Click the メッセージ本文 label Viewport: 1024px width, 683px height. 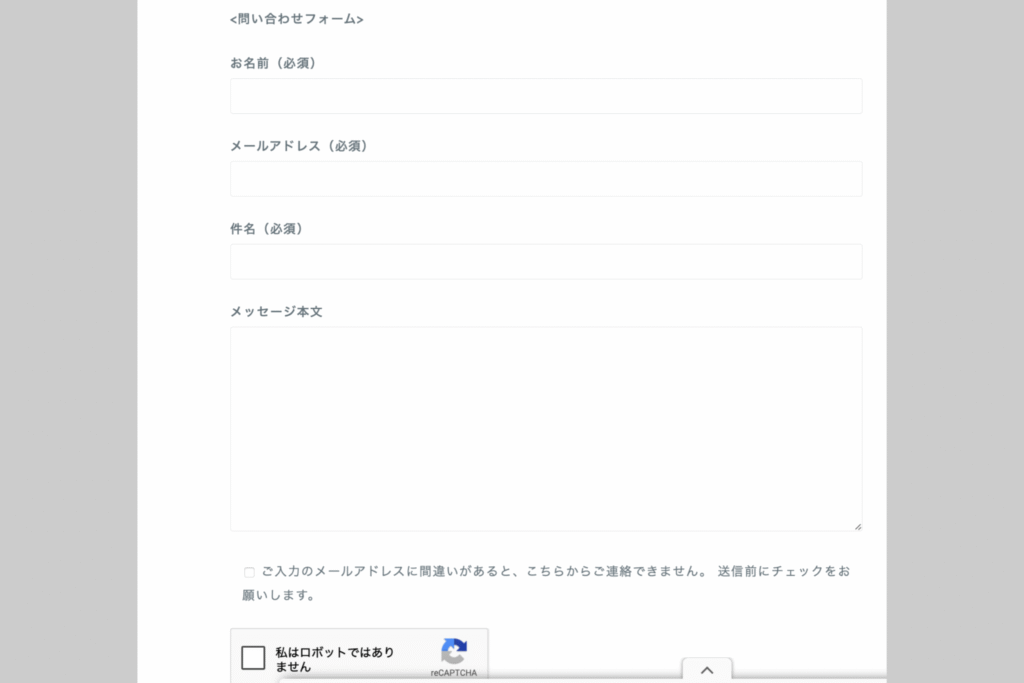click(276, 312)
